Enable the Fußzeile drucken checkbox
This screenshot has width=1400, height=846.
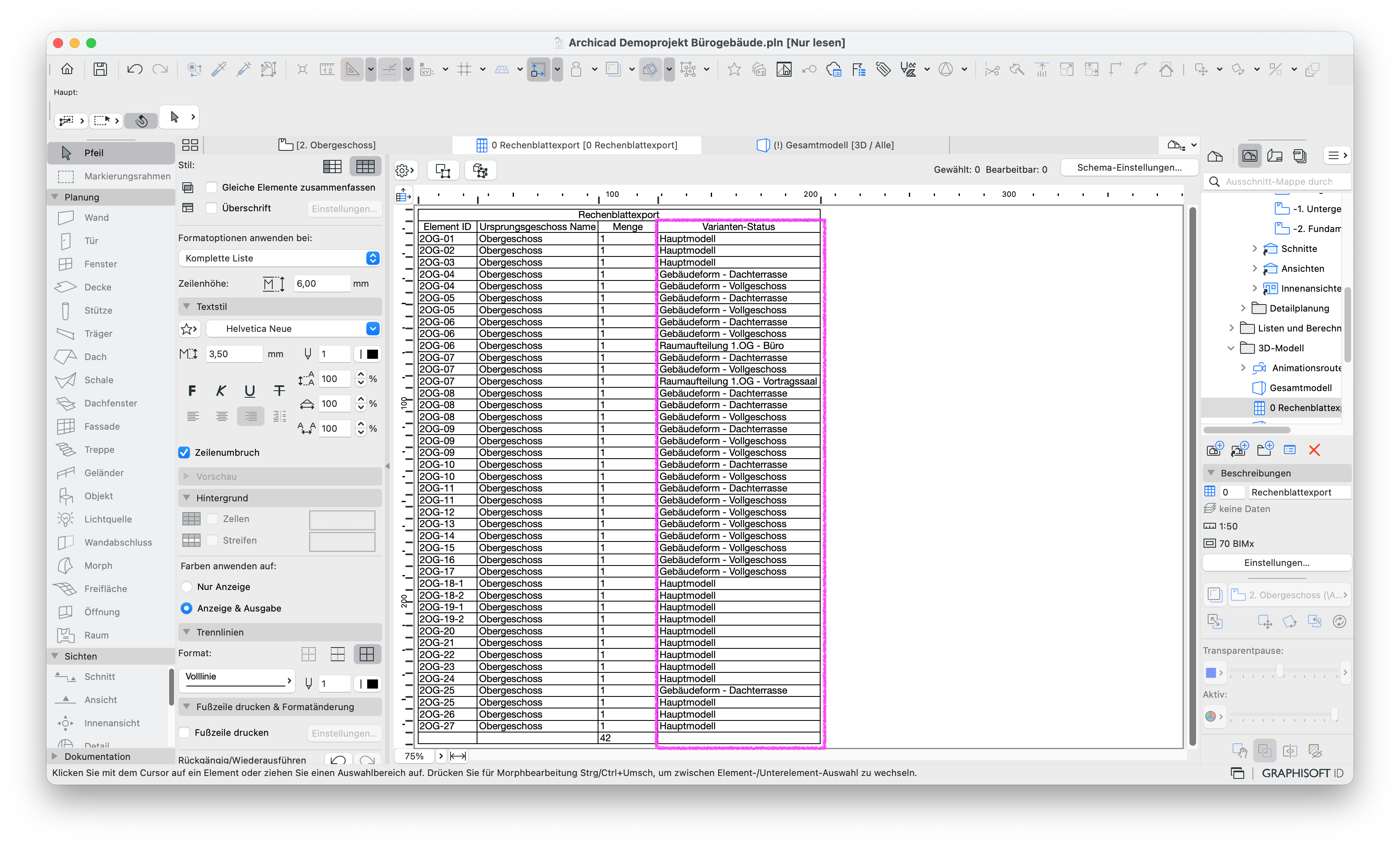[184, 733]
